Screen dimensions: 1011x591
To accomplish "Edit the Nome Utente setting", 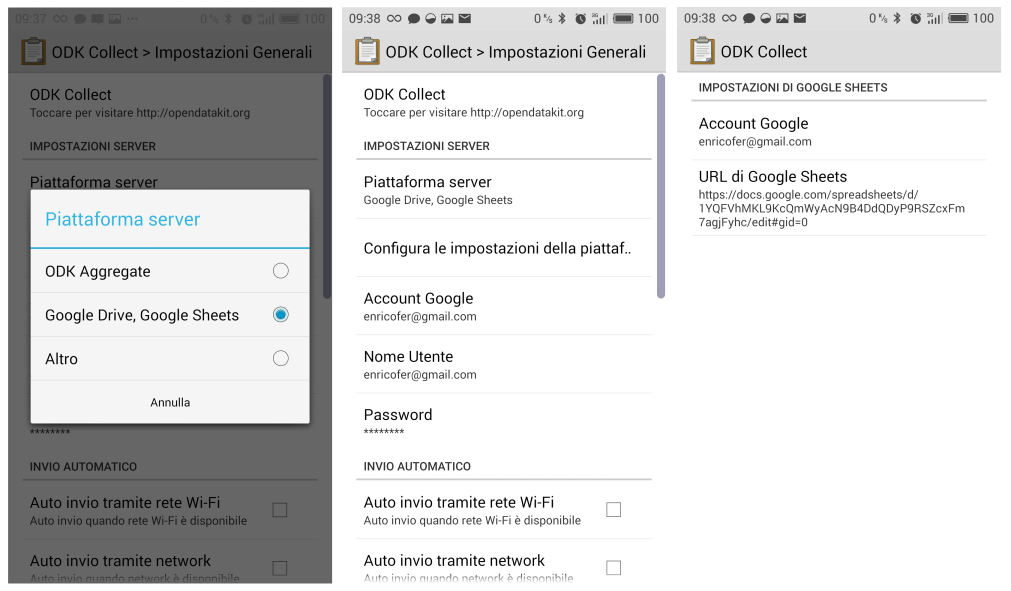I will click(x=504, y=364).
